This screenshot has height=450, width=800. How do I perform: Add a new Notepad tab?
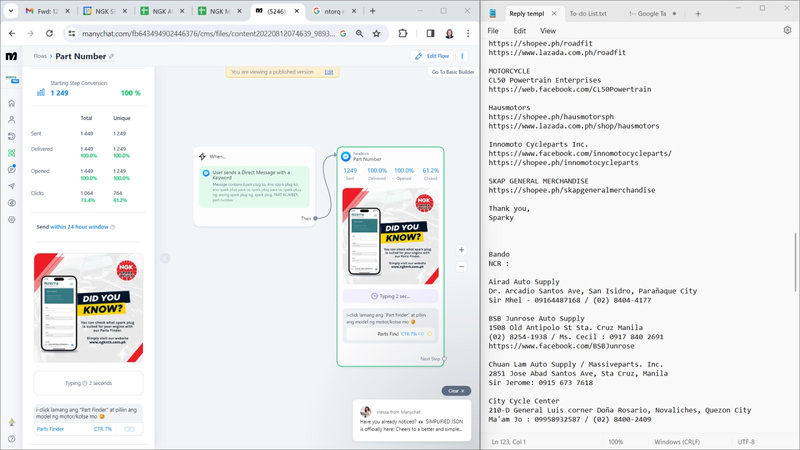pyautogui.click(x=698, y=14)
